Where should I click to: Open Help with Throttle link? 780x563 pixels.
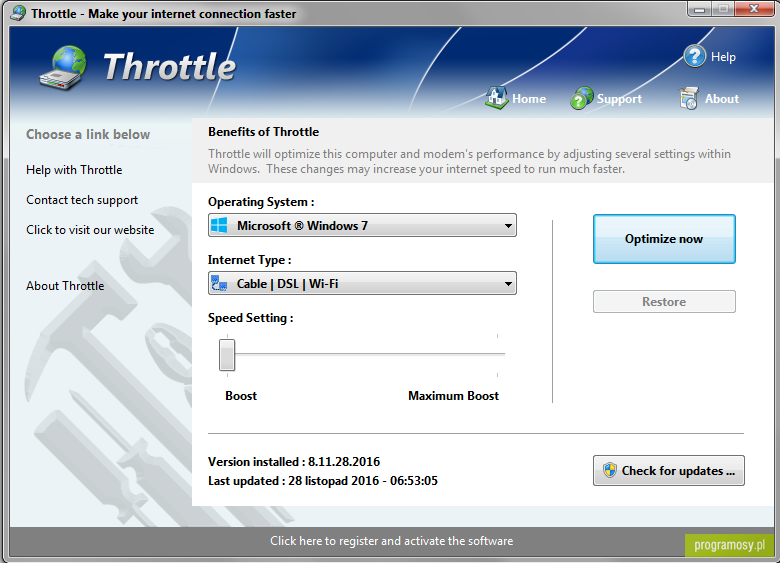(74, 170)
